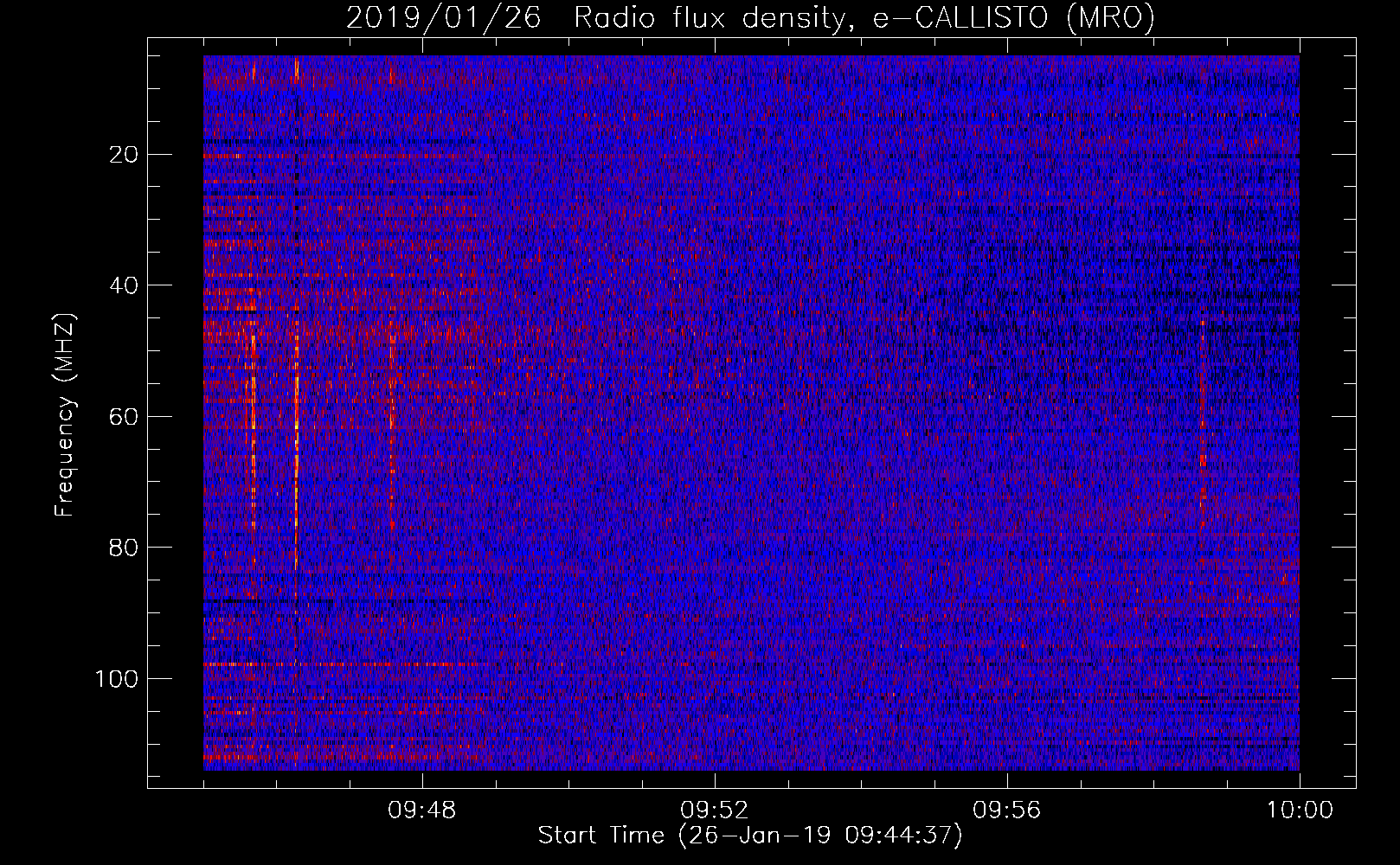Click the 09:48 time tick label

[422, 811]
